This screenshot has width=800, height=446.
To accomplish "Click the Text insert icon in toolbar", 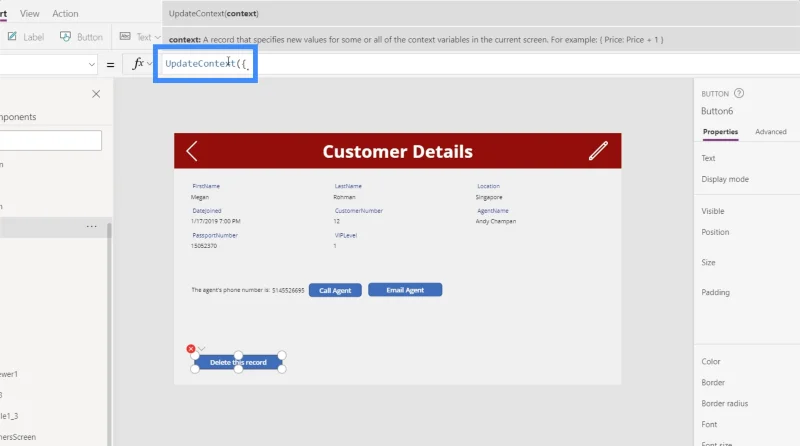I will 125,36.
